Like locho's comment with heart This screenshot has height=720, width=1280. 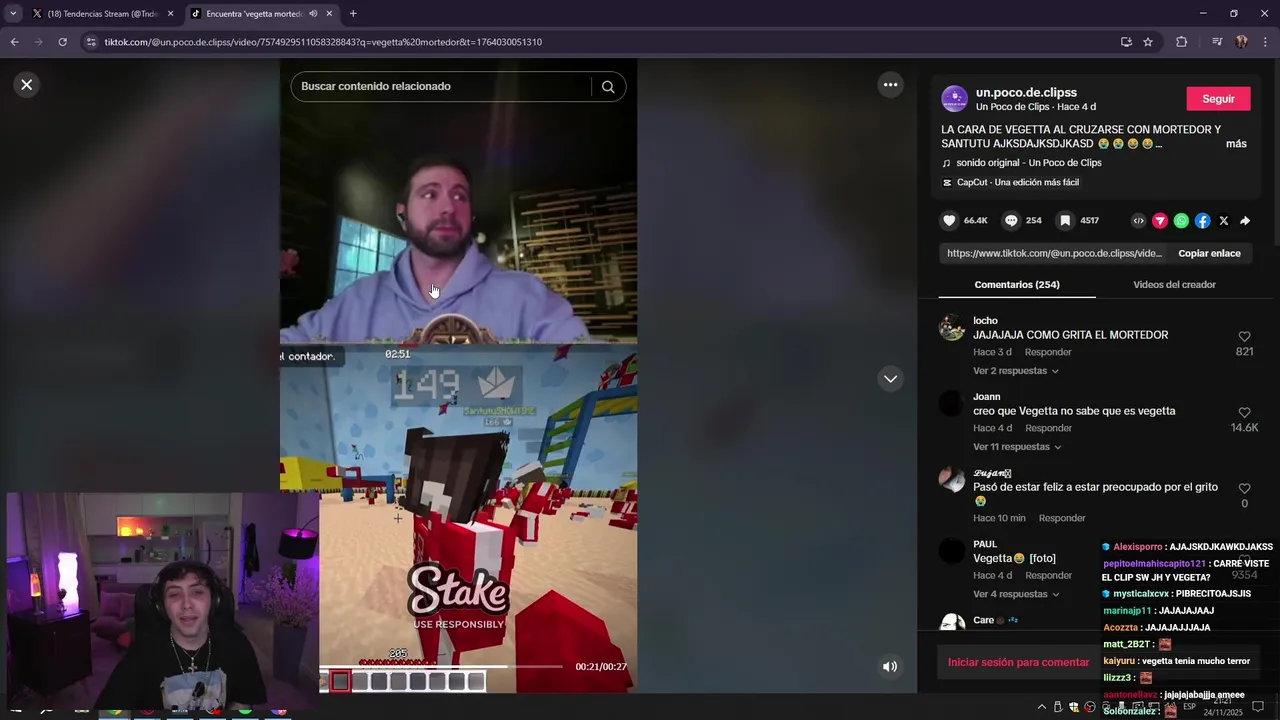pyautogui.click(x=1244, y=337)
